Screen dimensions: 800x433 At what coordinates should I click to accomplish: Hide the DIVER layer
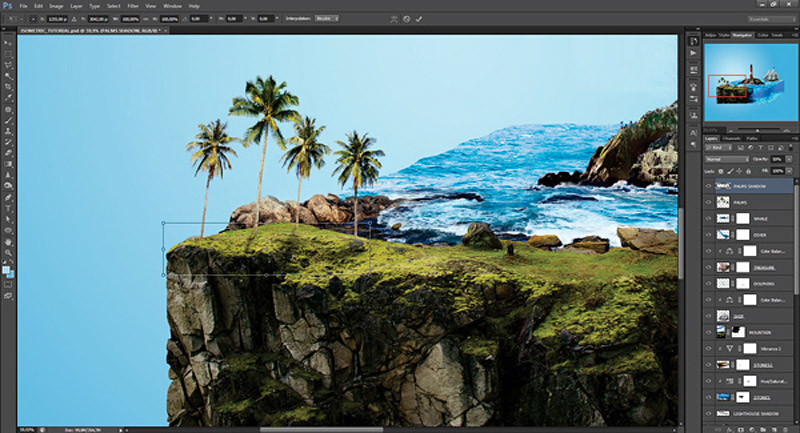click(708, 235)
